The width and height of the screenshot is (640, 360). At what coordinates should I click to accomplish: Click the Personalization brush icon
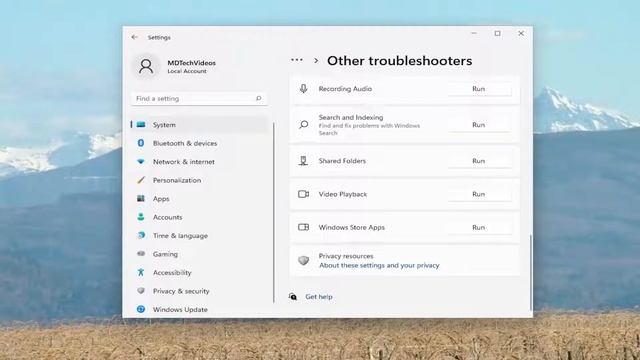tap(141, 180)
